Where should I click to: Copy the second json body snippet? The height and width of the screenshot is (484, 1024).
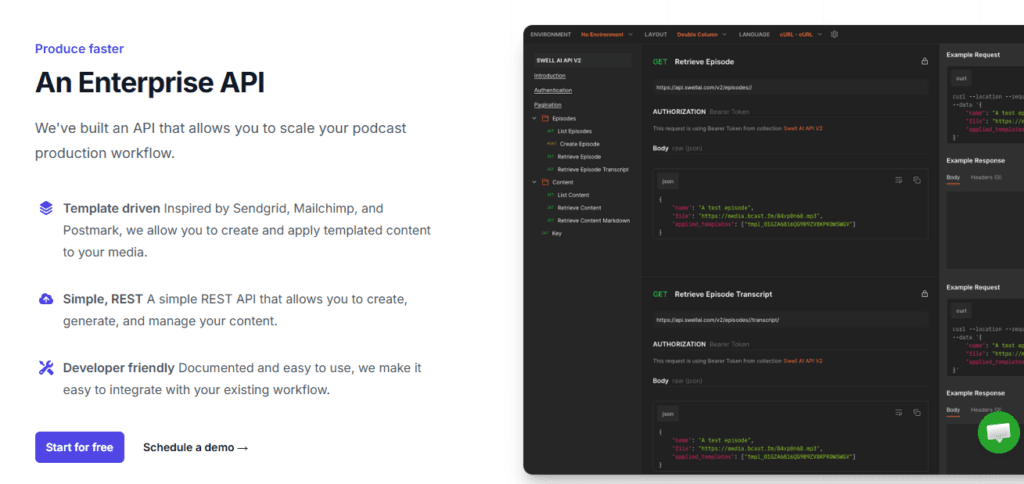tap(916, 412)
